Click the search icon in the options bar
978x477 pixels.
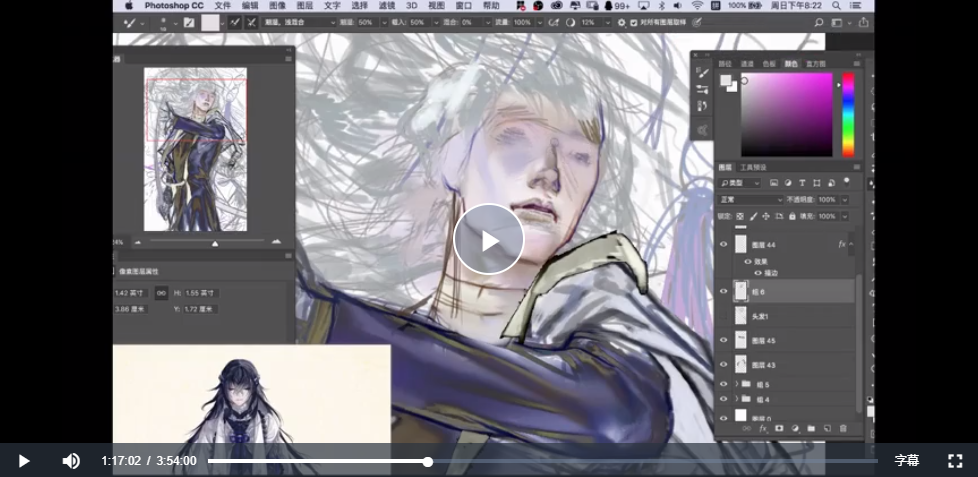[x=819, y=22]
